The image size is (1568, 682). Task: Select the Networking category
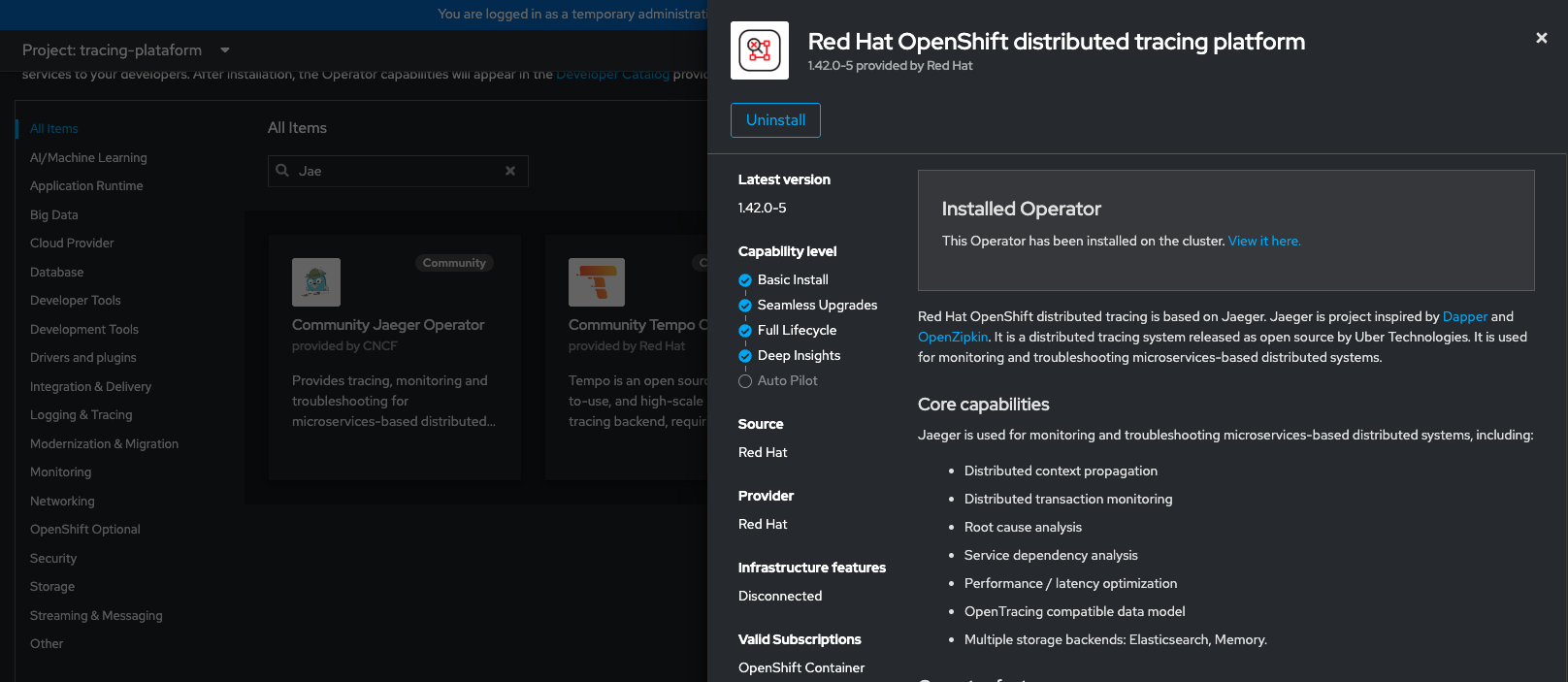tap(62, 501)
